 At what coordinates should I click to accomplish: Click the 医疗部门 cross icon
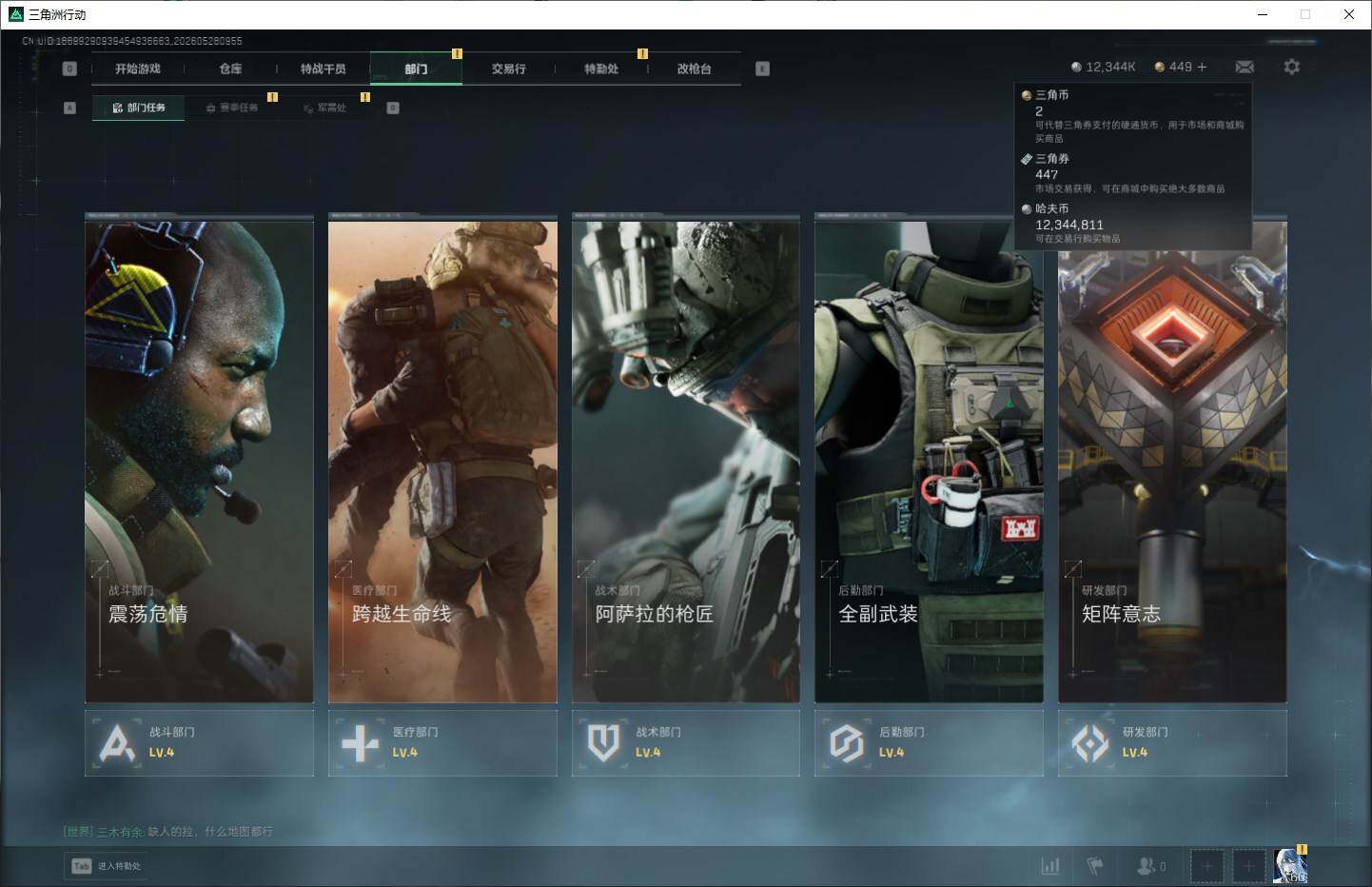[x=360, y=743]
